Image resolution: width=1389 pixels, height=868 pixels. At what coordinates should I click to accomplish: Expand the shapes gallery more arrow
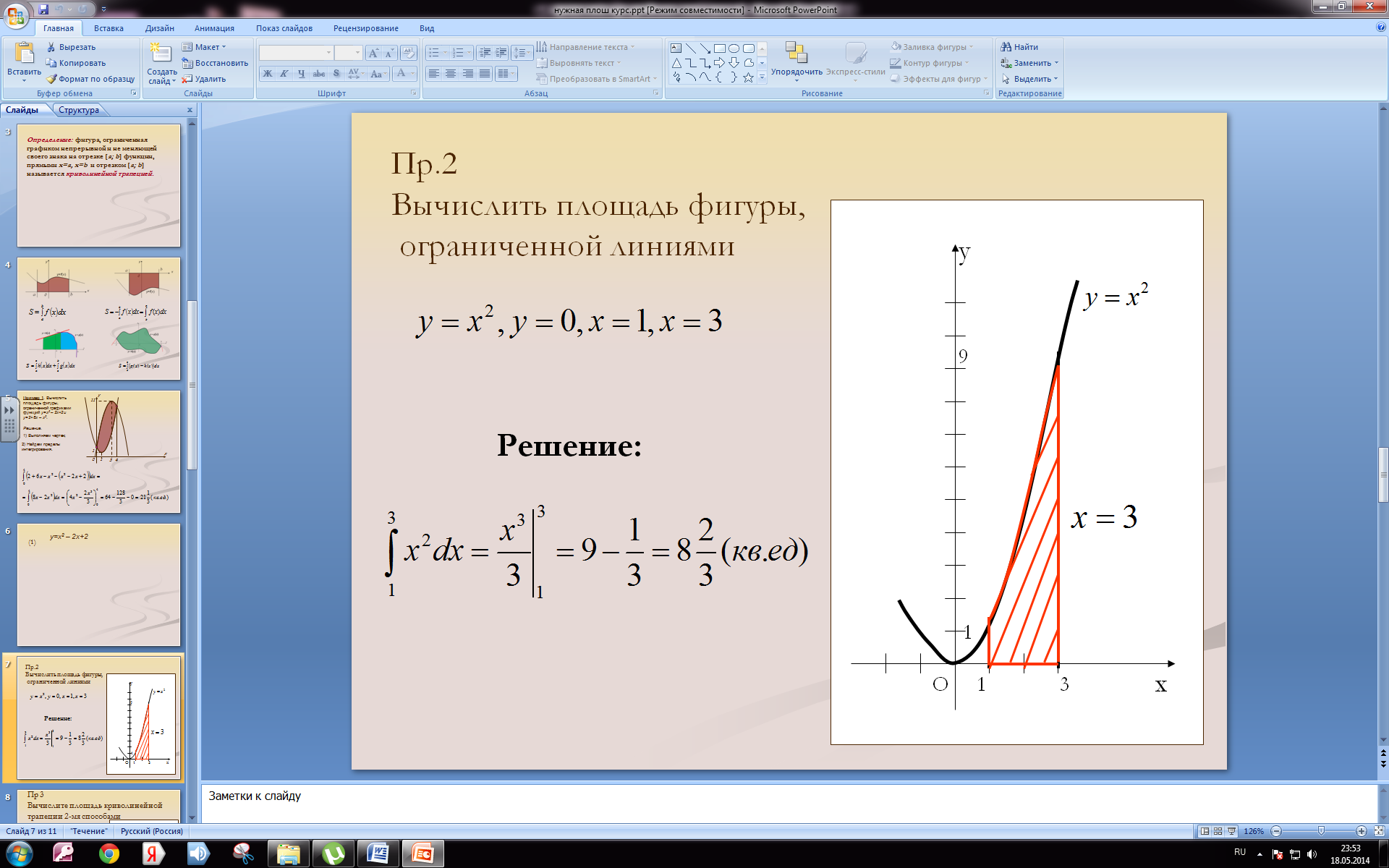762,77
